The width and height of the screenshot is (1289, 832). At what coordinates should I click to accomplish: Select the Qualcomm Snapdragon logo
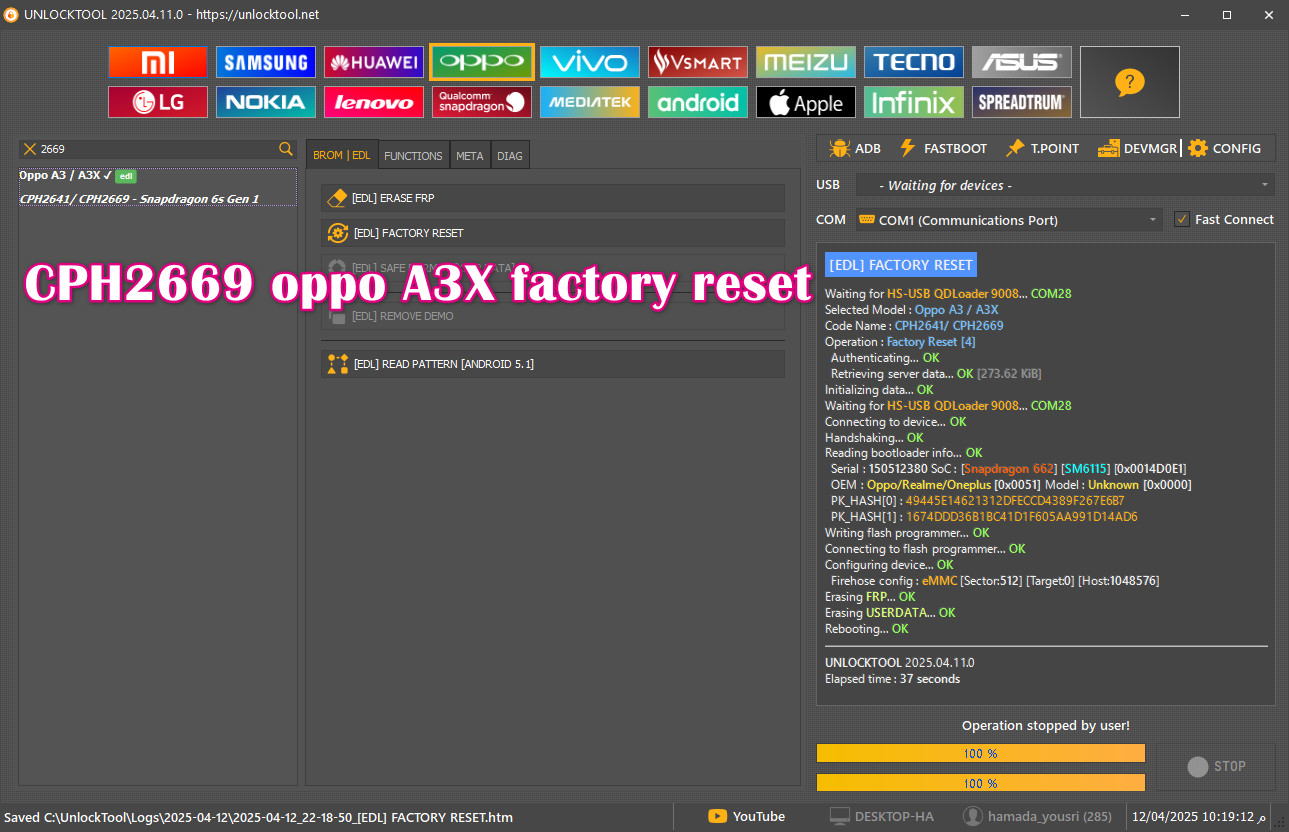[x=482, y=102]
